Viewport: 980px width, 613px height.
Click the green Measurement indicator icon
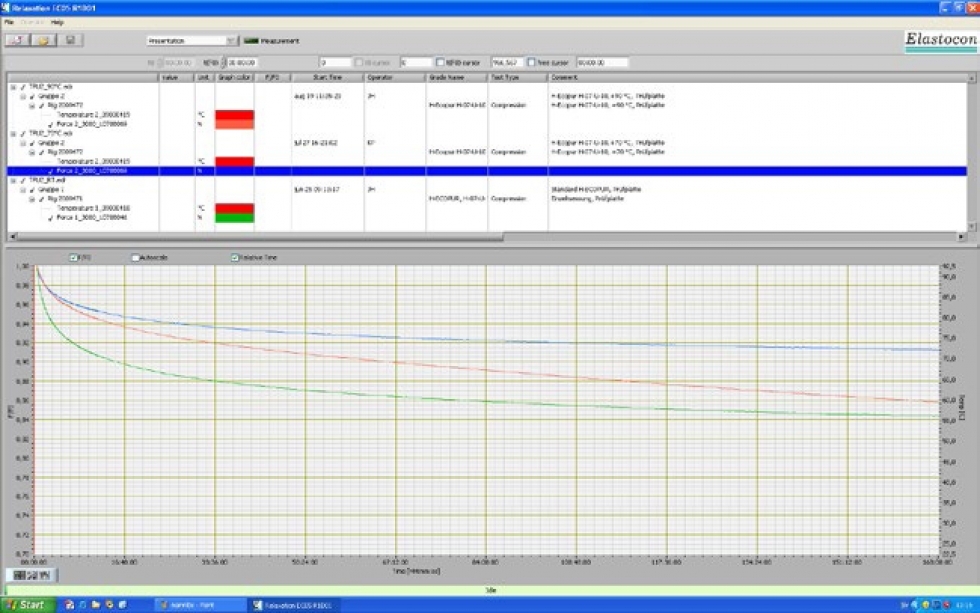pyautogui.click(x=250, y=41)
